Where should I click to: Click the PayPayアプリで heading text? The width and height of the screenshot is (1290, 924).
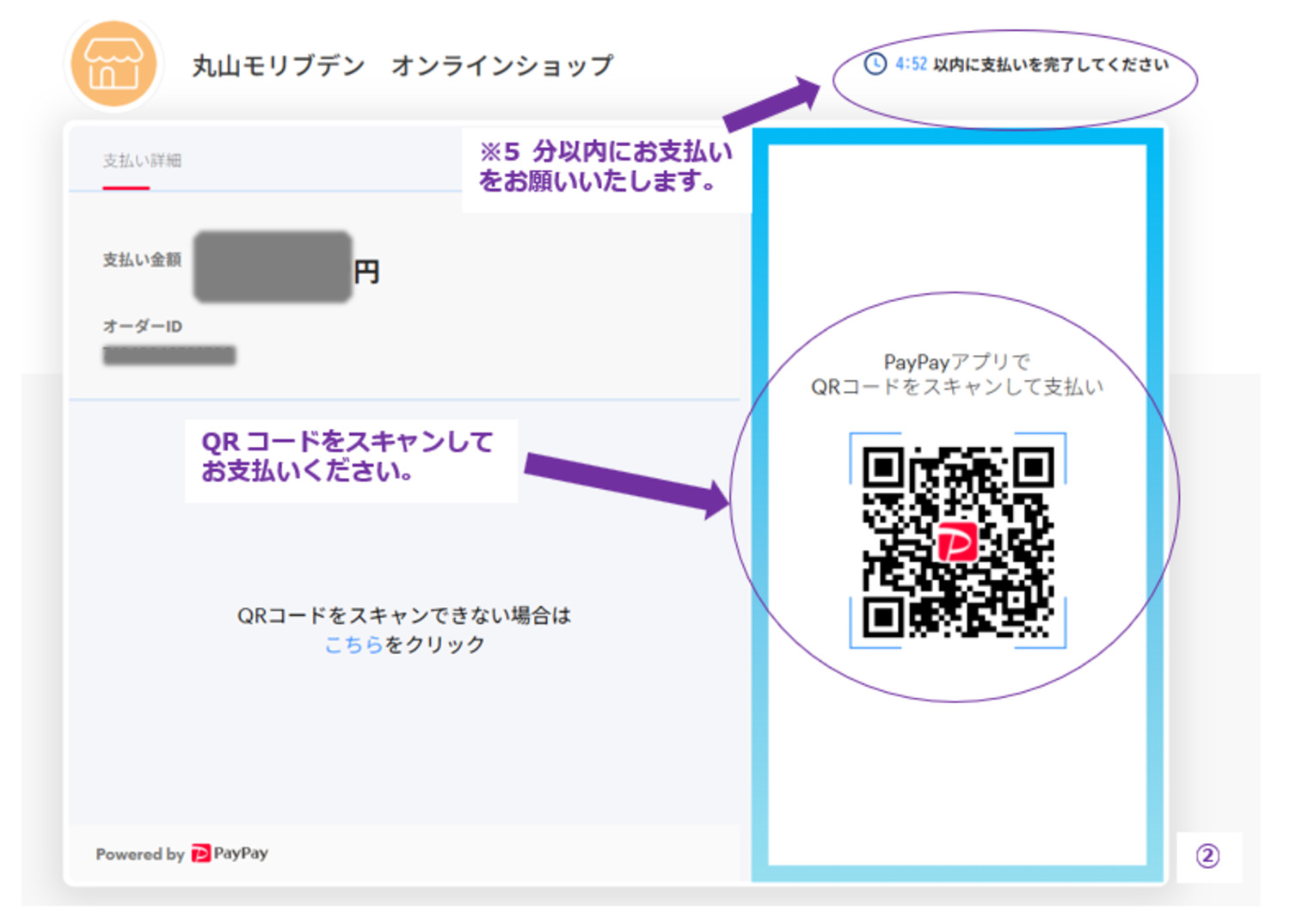tap(956, 362)
